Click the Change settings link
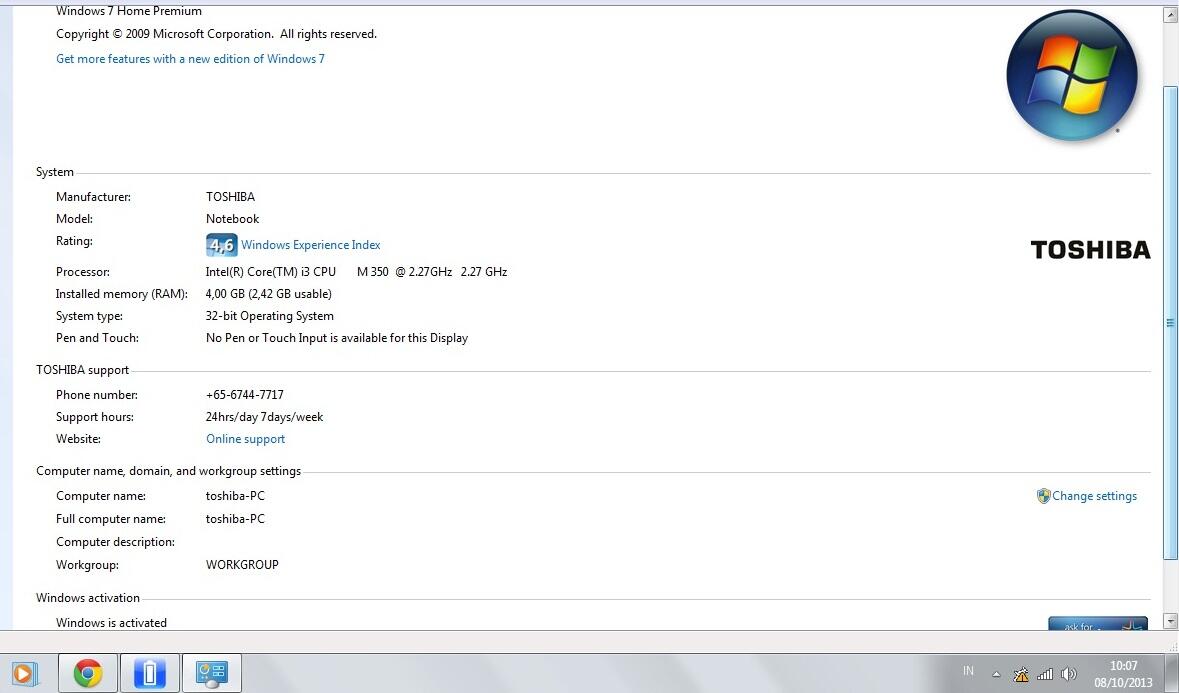The width and height of the screenshot is (1179, 693). [x=1094, y=496]
